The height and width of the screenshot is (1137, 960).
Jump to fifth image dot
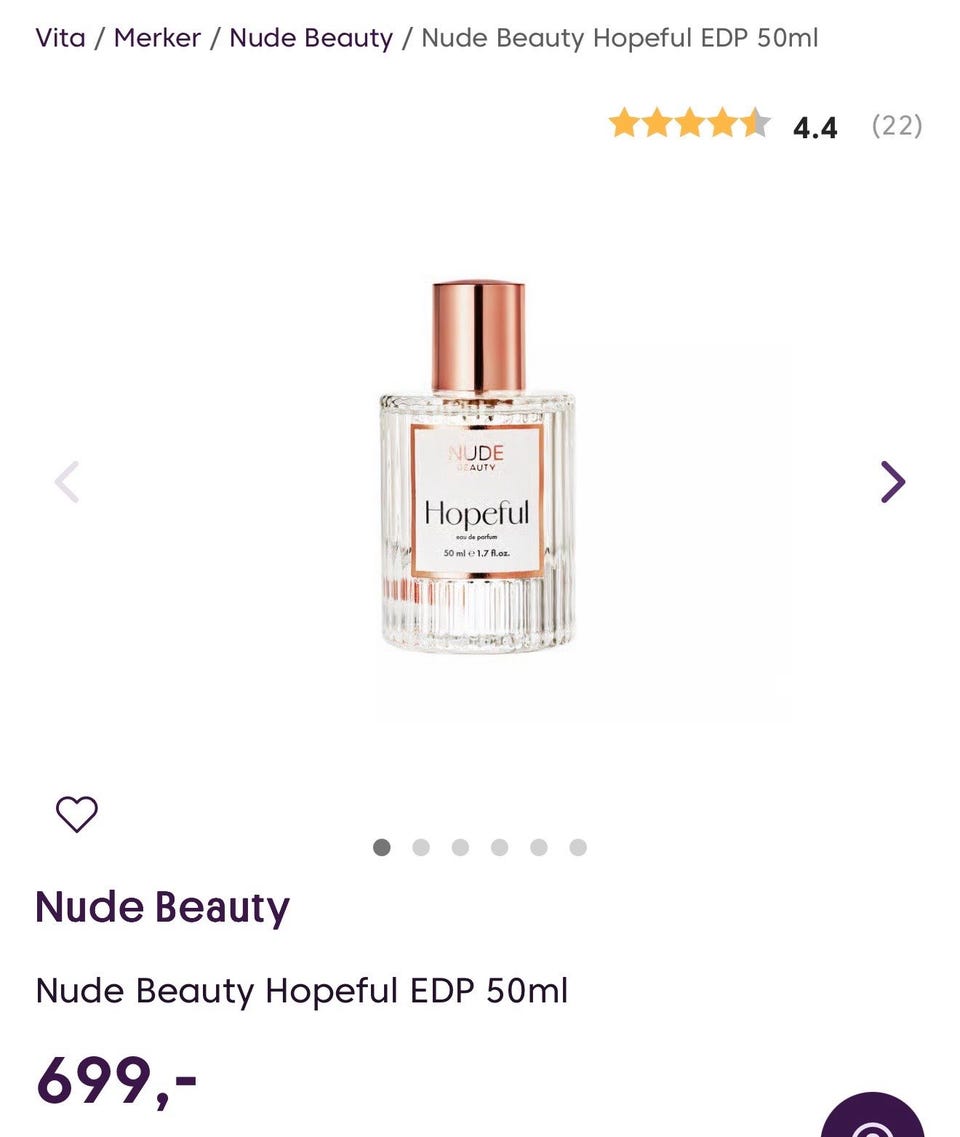click(539, 847)
